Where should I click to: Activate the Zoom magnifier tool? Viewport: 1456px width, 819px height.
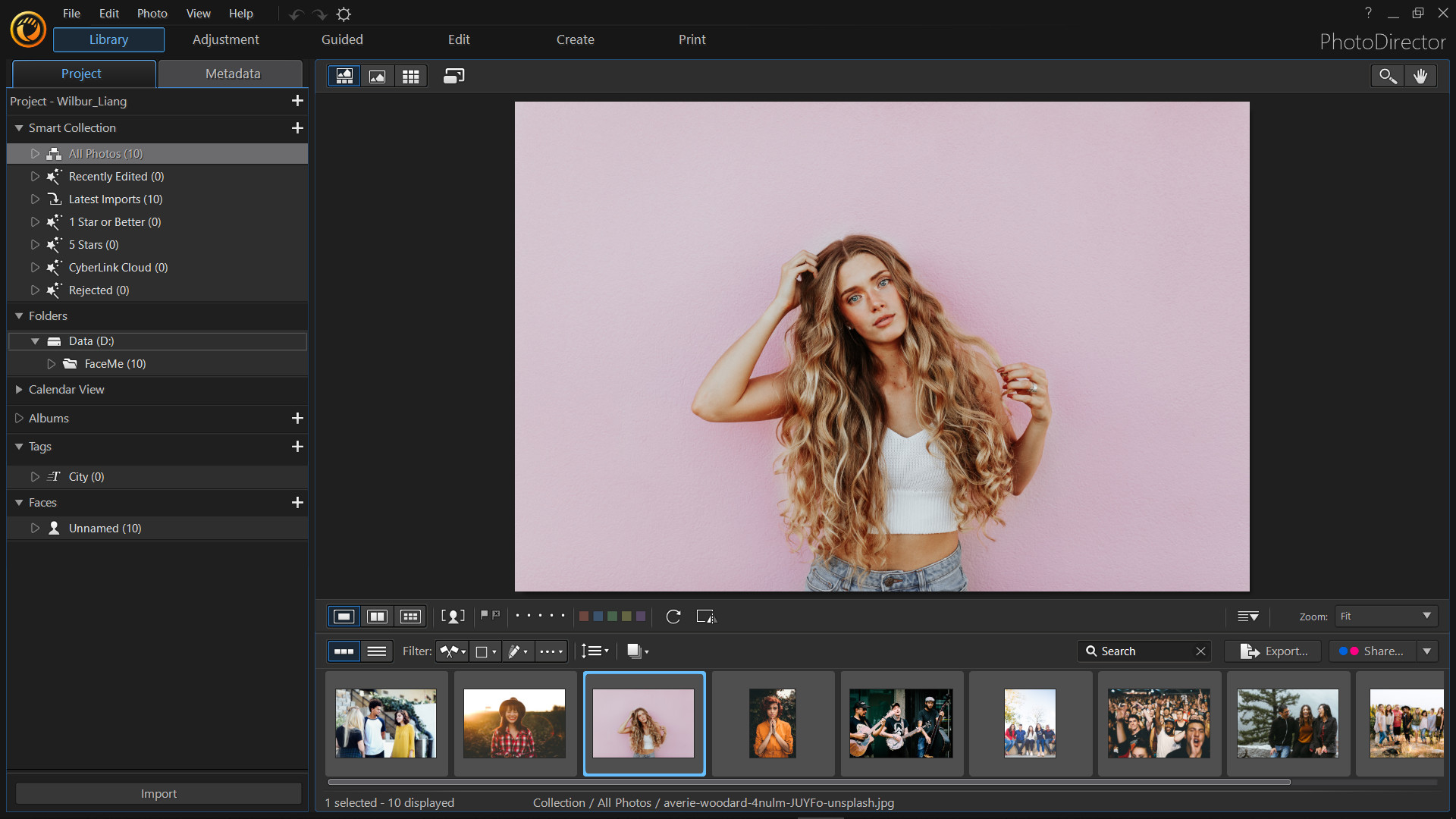click(x=1387, y=76)
